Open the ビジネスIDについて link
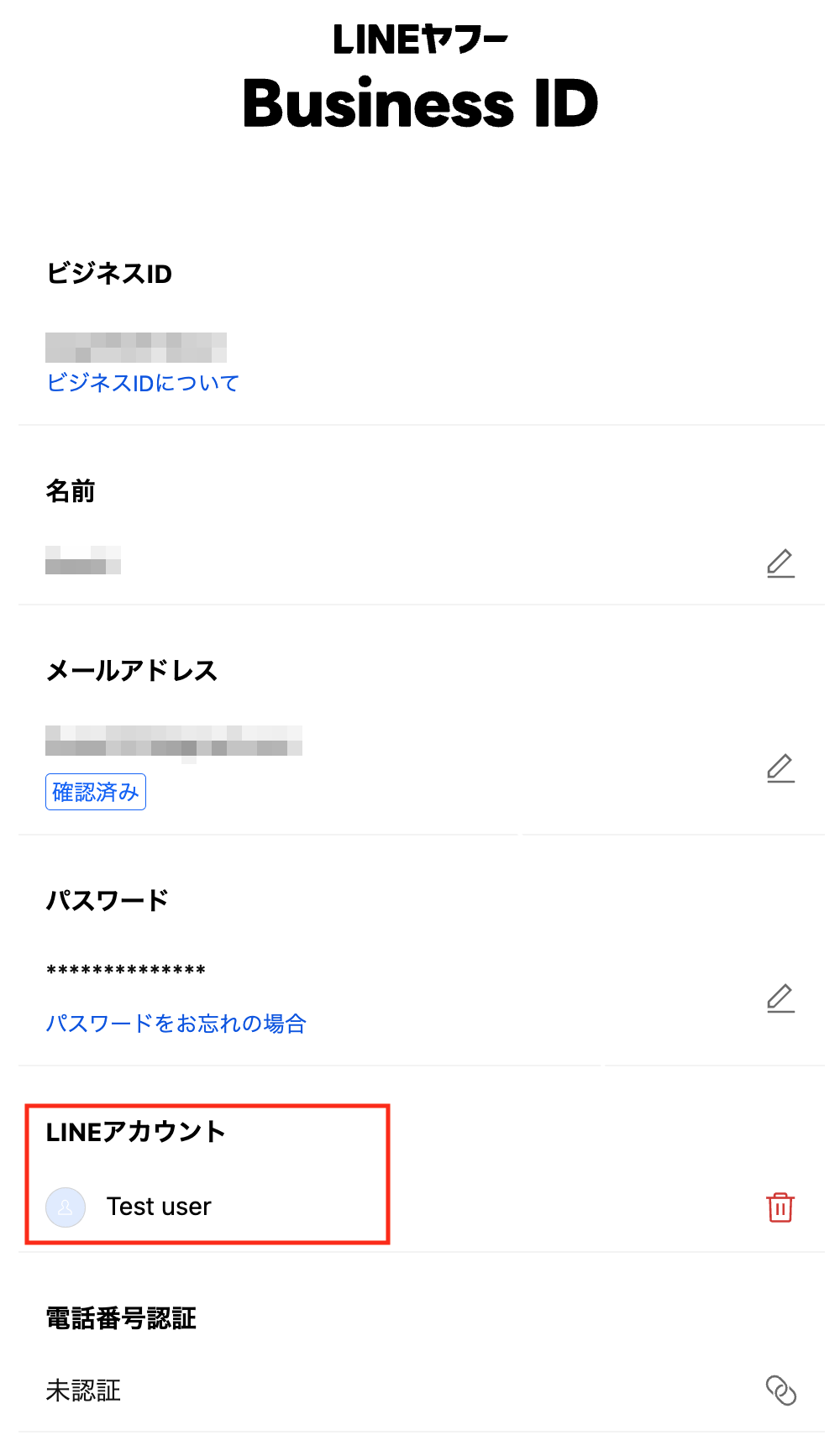This screenshot has width=840, height=1456. pyautogui.click(x=143, y=383)
